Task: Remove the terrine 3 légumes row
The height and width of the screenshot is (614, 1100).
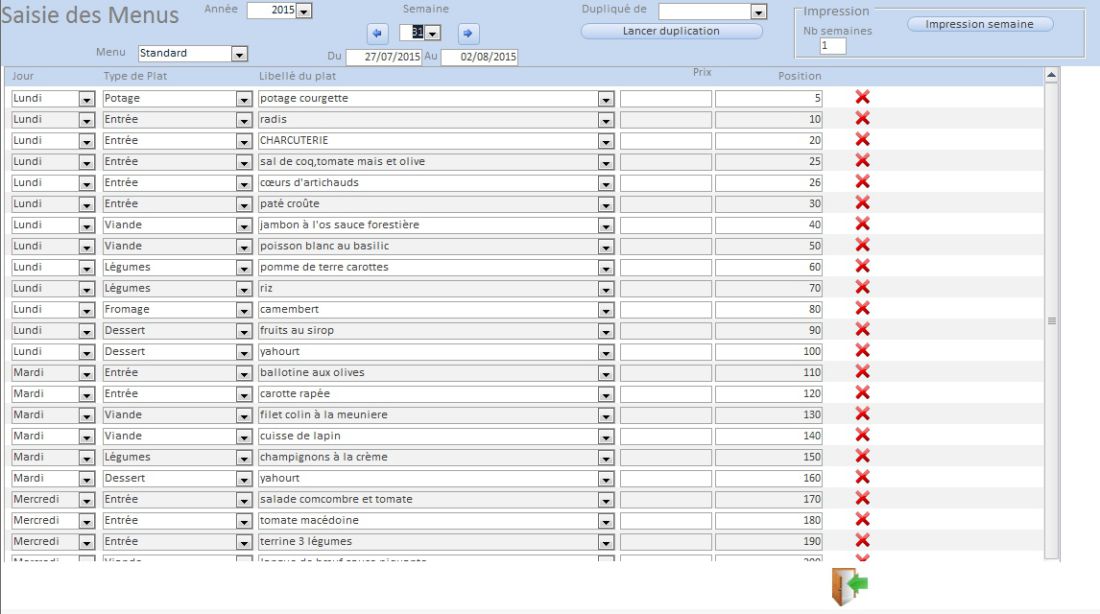Action: tap(862, 540)
